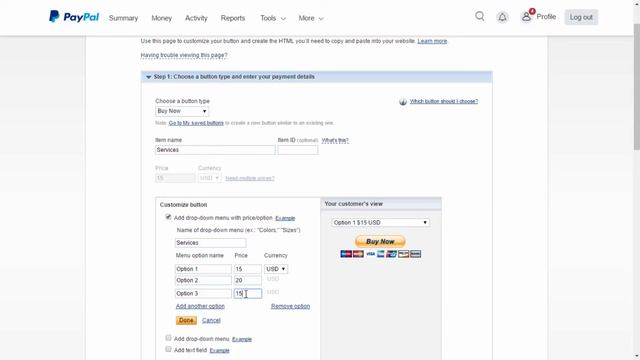This screenshot has height=360, width=640.
Task: Click the globe icon beside Which button
Action: [x=403, y=102]
